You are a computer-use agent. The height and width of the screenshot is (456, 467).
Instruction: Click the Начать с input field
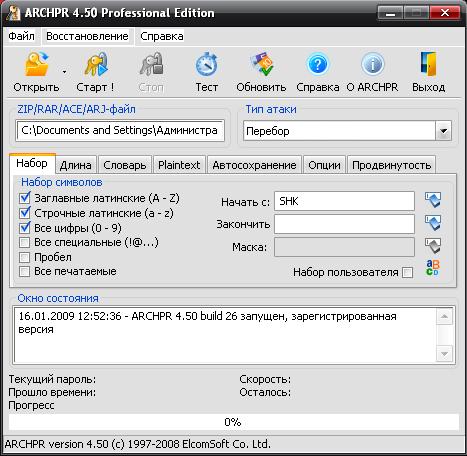(x=344, y=201)
